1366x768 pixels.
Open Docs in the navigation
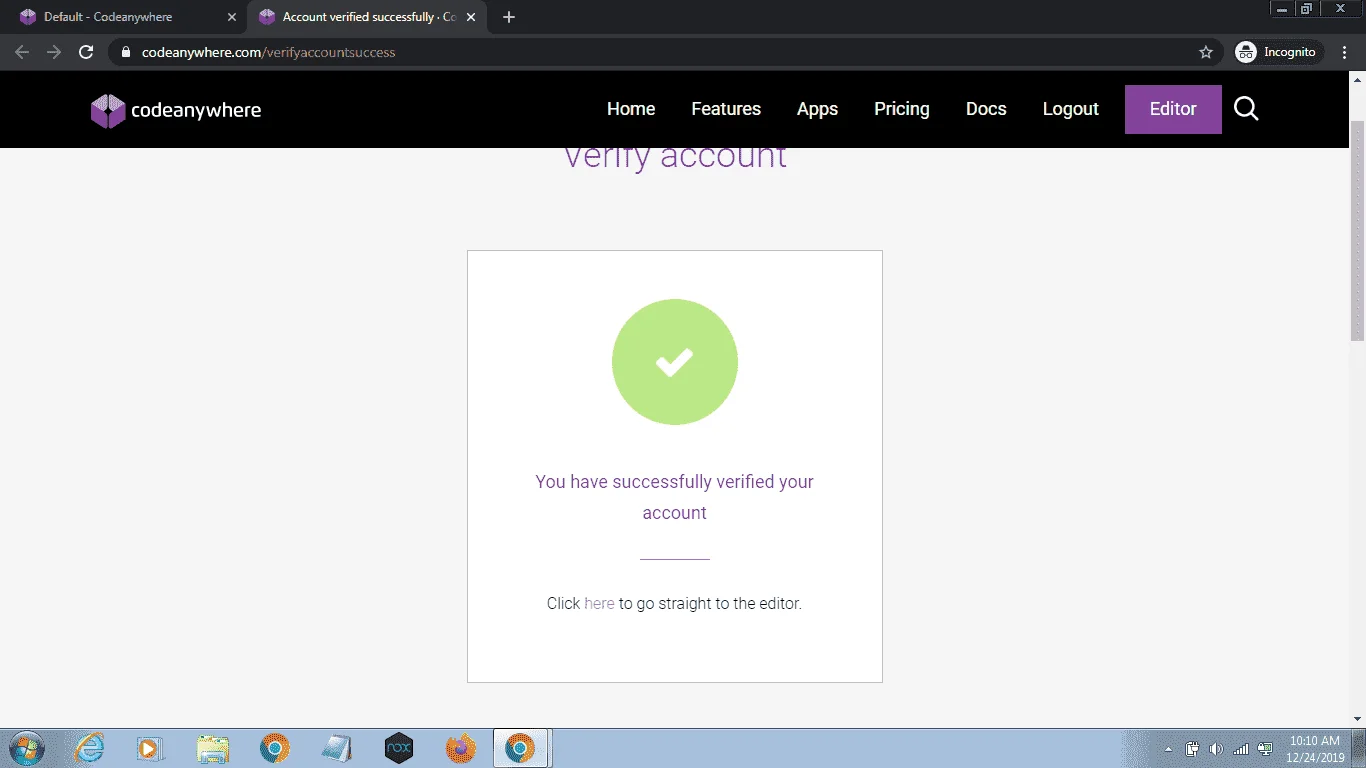coord(986,109)
